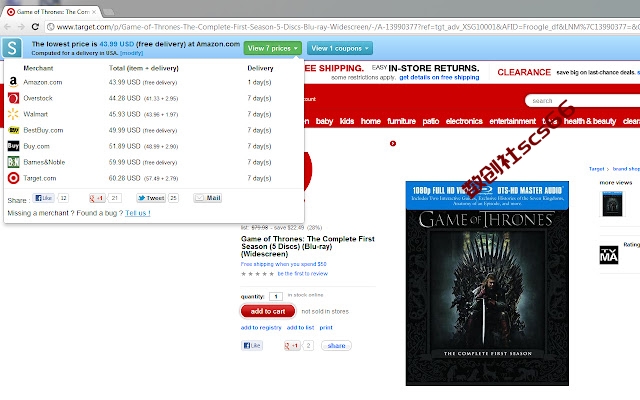Click add to list link

pos(300,327)
